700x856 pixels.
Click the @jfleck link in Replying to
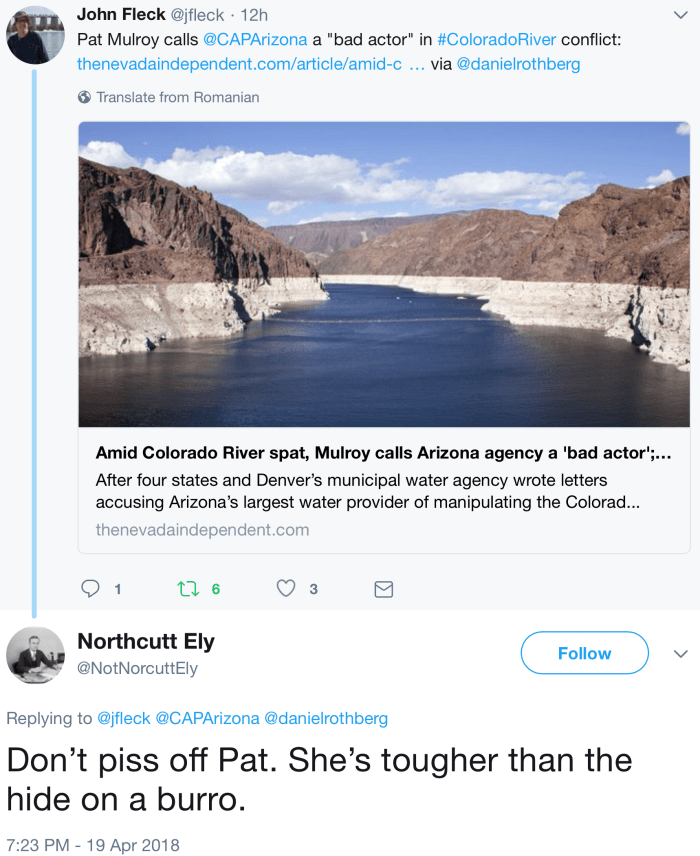click(x=124, y=718)
